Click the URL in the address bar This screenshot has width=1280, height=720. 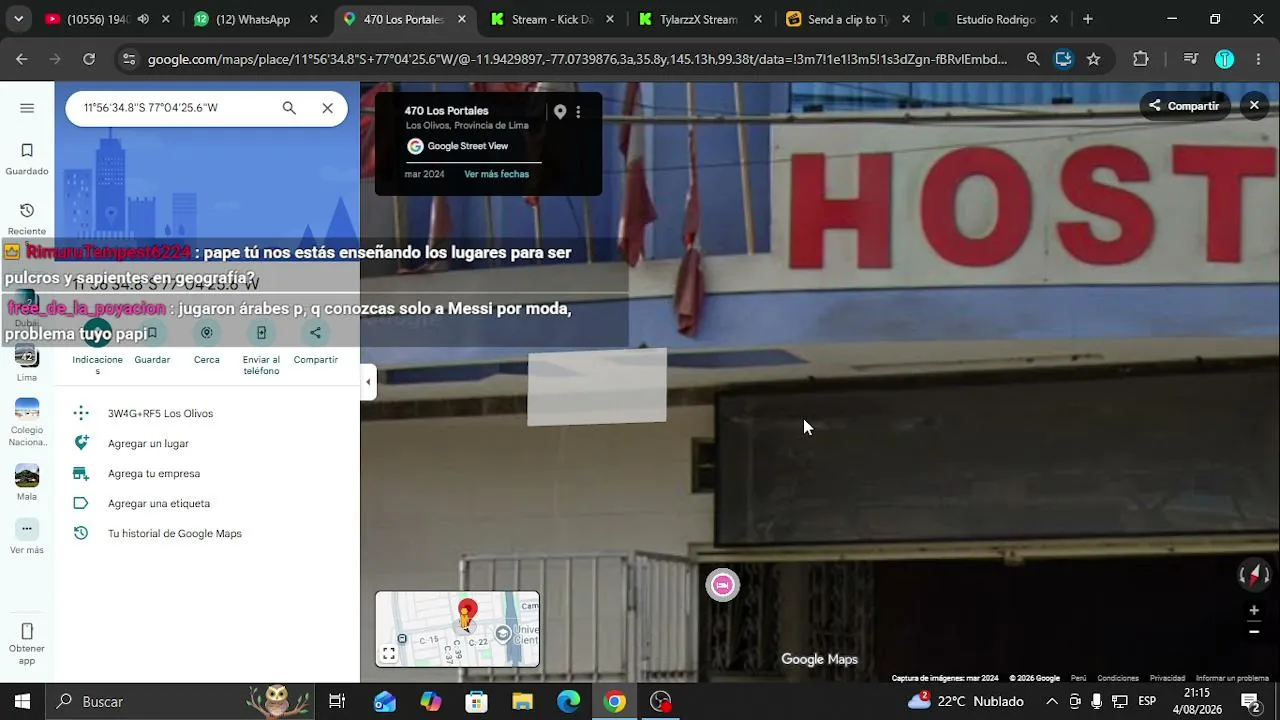[x=578, y=59]
